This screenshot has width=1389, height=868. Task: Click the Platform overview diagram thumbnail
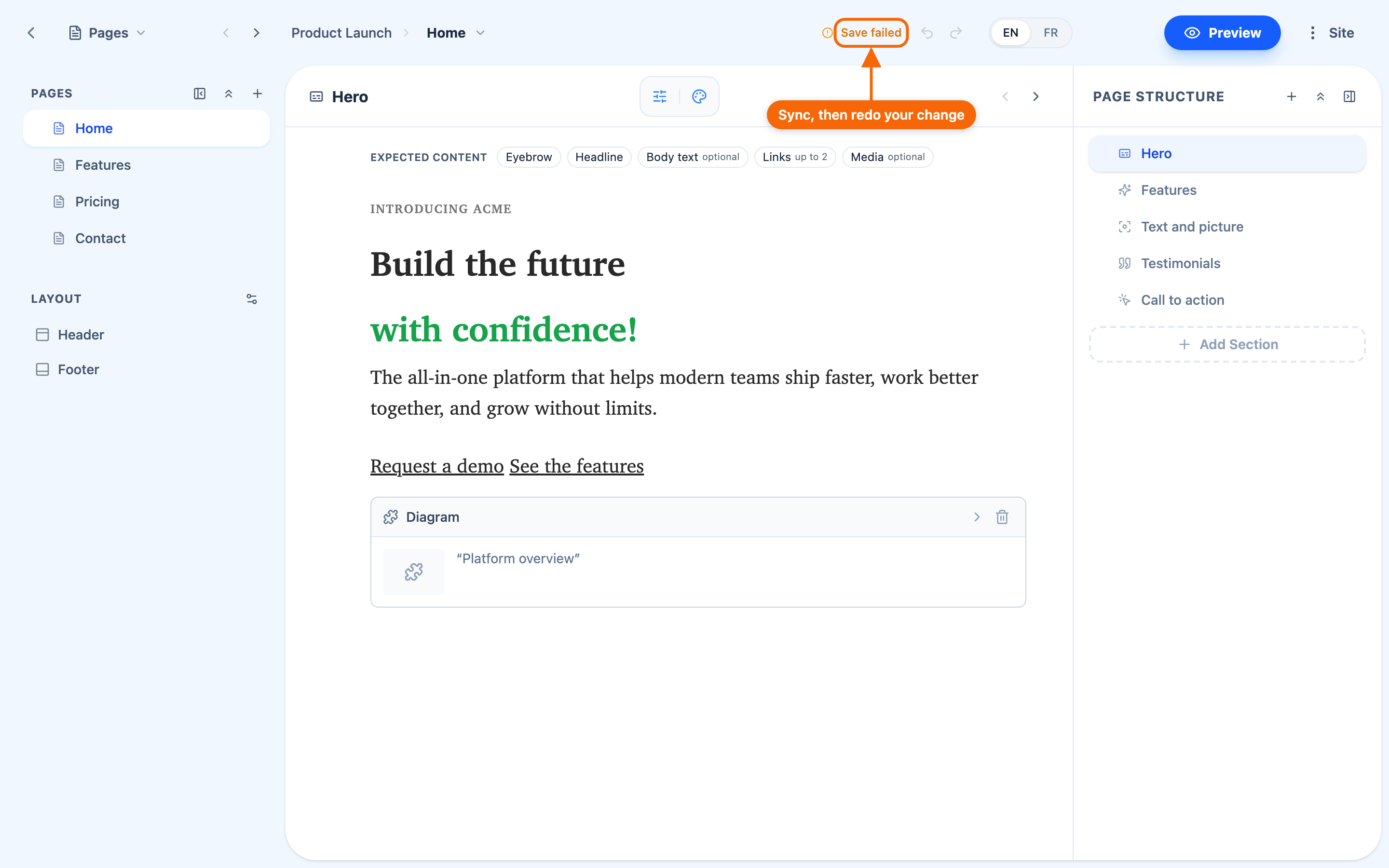(x=414, y=572)
